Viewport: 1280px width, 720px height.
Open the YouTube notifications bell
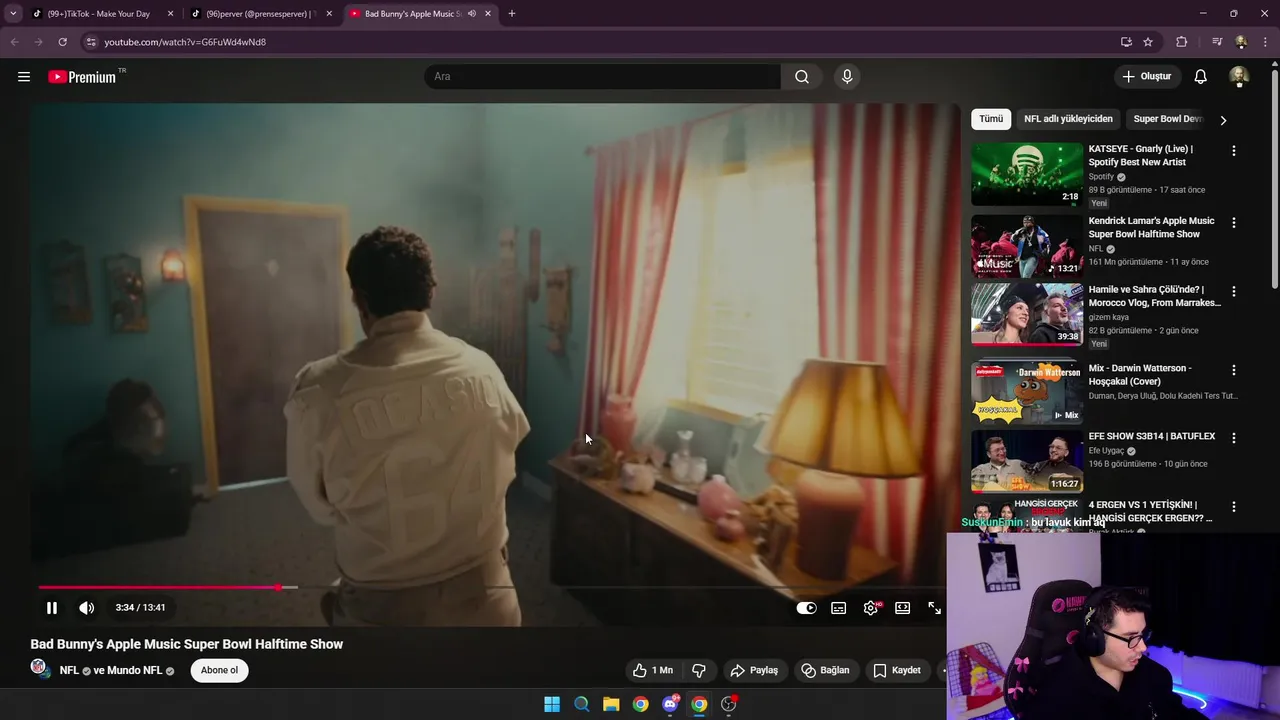coord(1201,77)
